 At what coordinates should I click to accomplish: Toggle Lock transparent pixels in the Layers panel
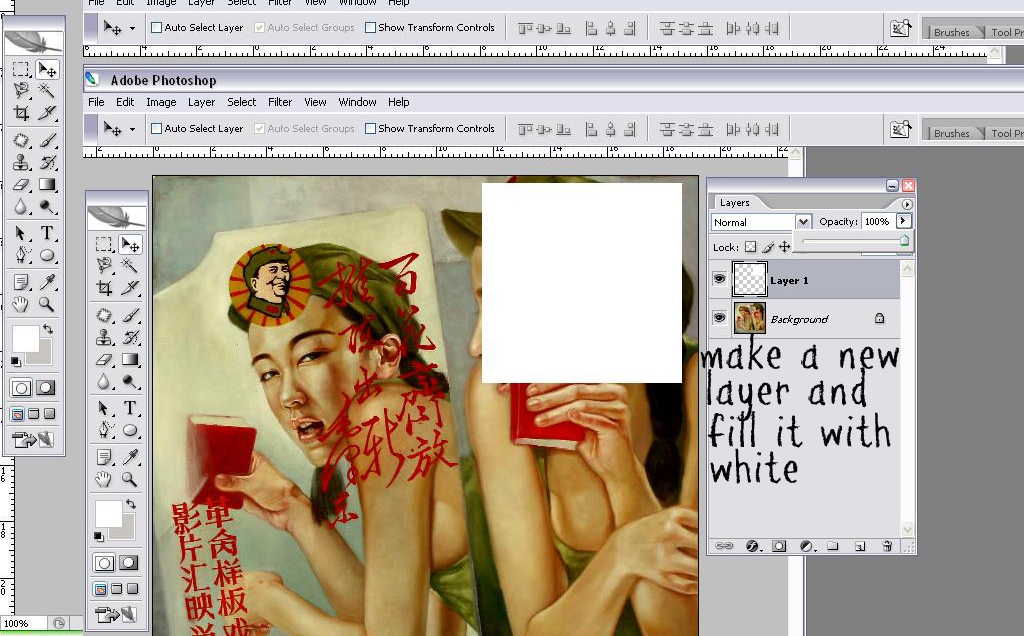click(x=750, y=247)
